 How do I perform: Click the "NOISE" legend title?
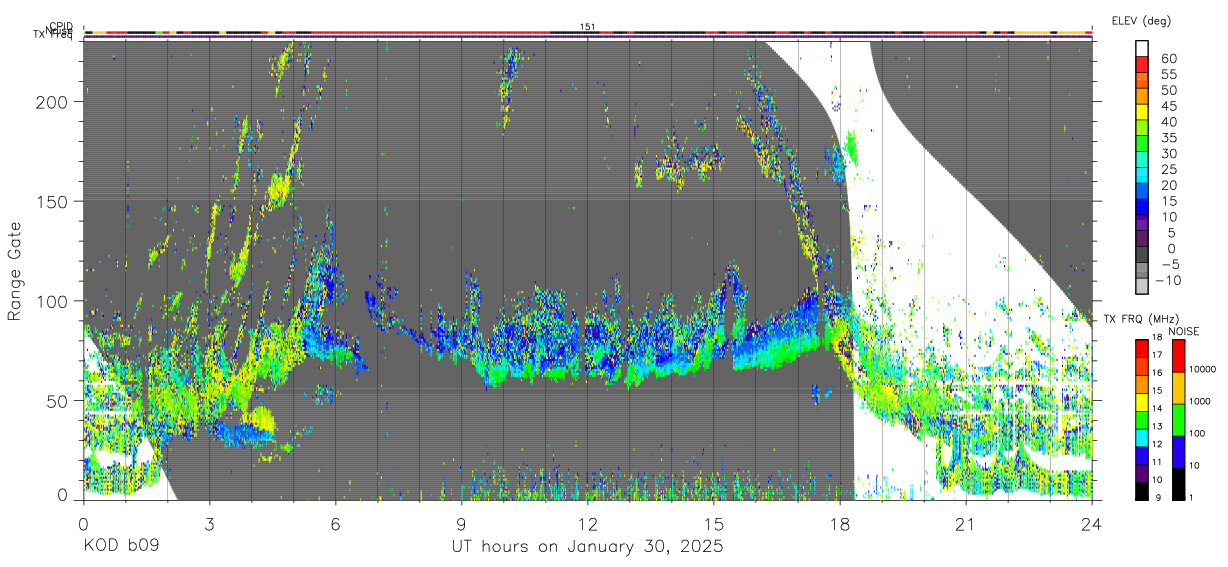[1184, 331]
